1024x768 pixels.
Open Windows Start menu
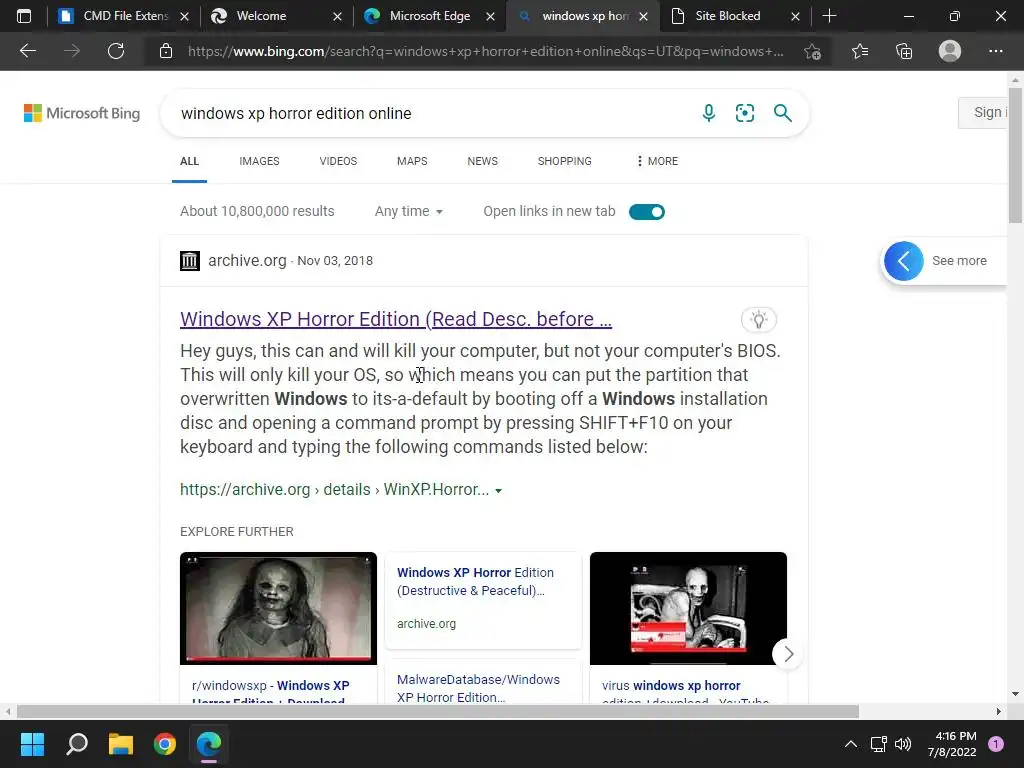[32, 744]
